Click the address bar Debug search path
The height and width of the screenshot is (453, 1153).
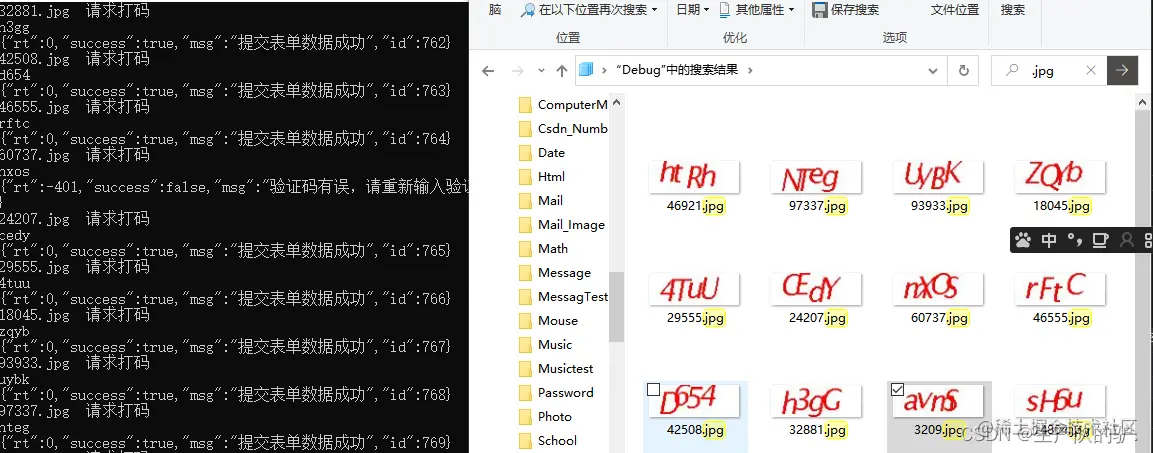pos(677,71)
